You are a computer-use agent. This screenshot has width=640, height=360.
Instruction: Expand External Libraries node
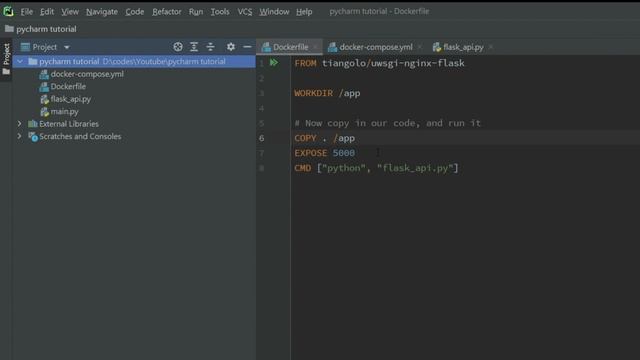click(x=20, y=124)
